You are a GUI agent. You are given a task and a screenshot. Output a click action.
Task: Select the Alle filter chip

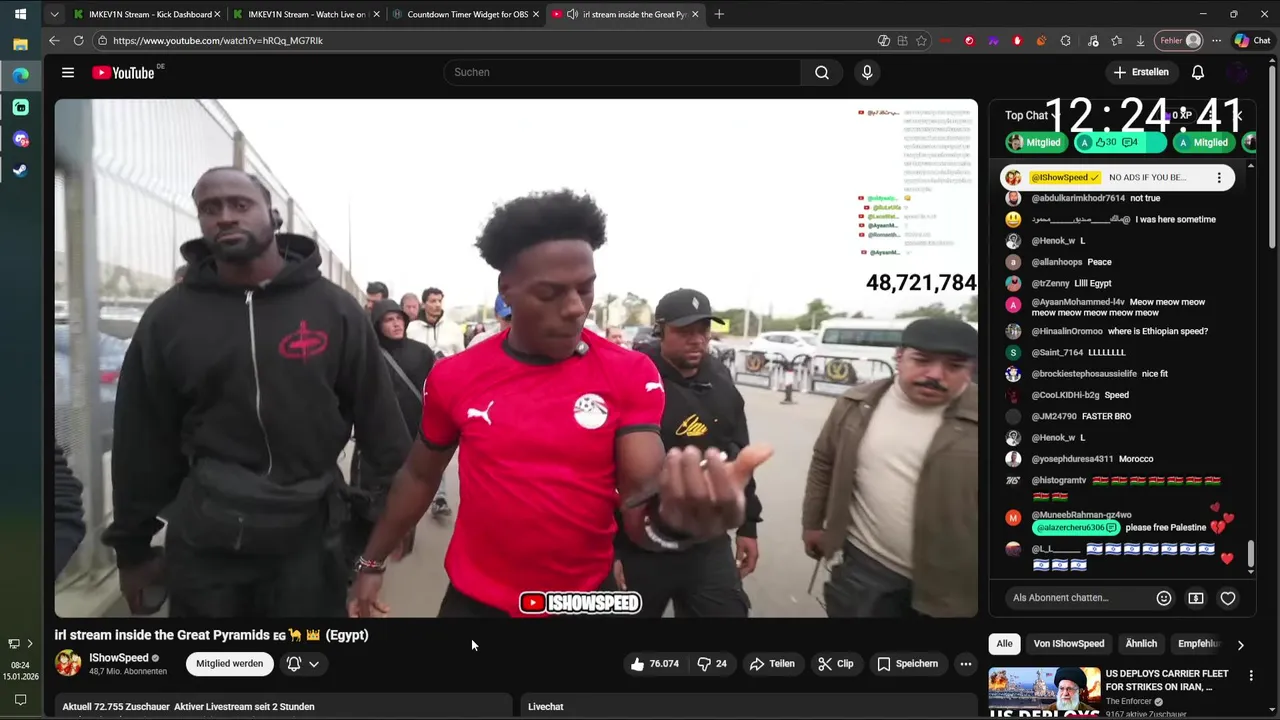(x=1005, y=644)
